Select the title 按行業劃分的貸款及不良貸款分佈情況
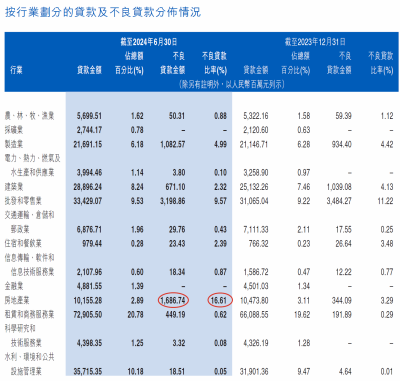400x381 pixels. point(103,12)
